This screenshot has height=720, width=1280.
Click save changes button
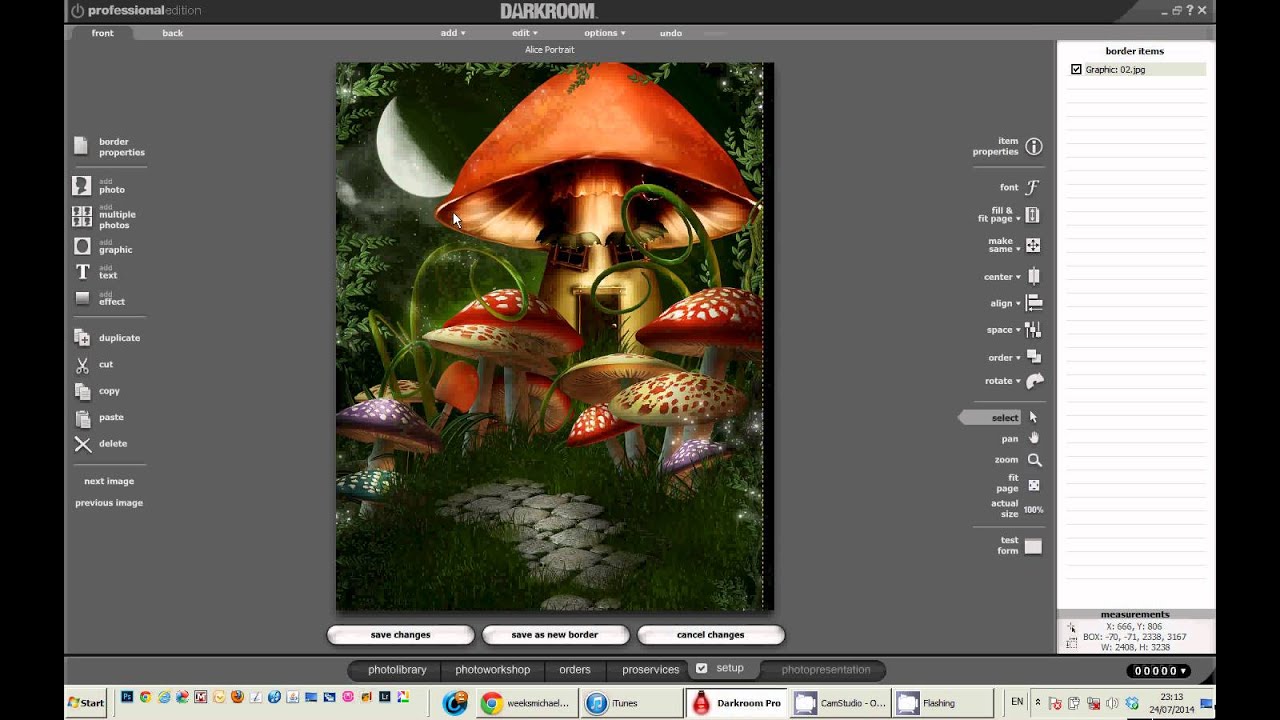pyautogui.click(x=400, y=635)
